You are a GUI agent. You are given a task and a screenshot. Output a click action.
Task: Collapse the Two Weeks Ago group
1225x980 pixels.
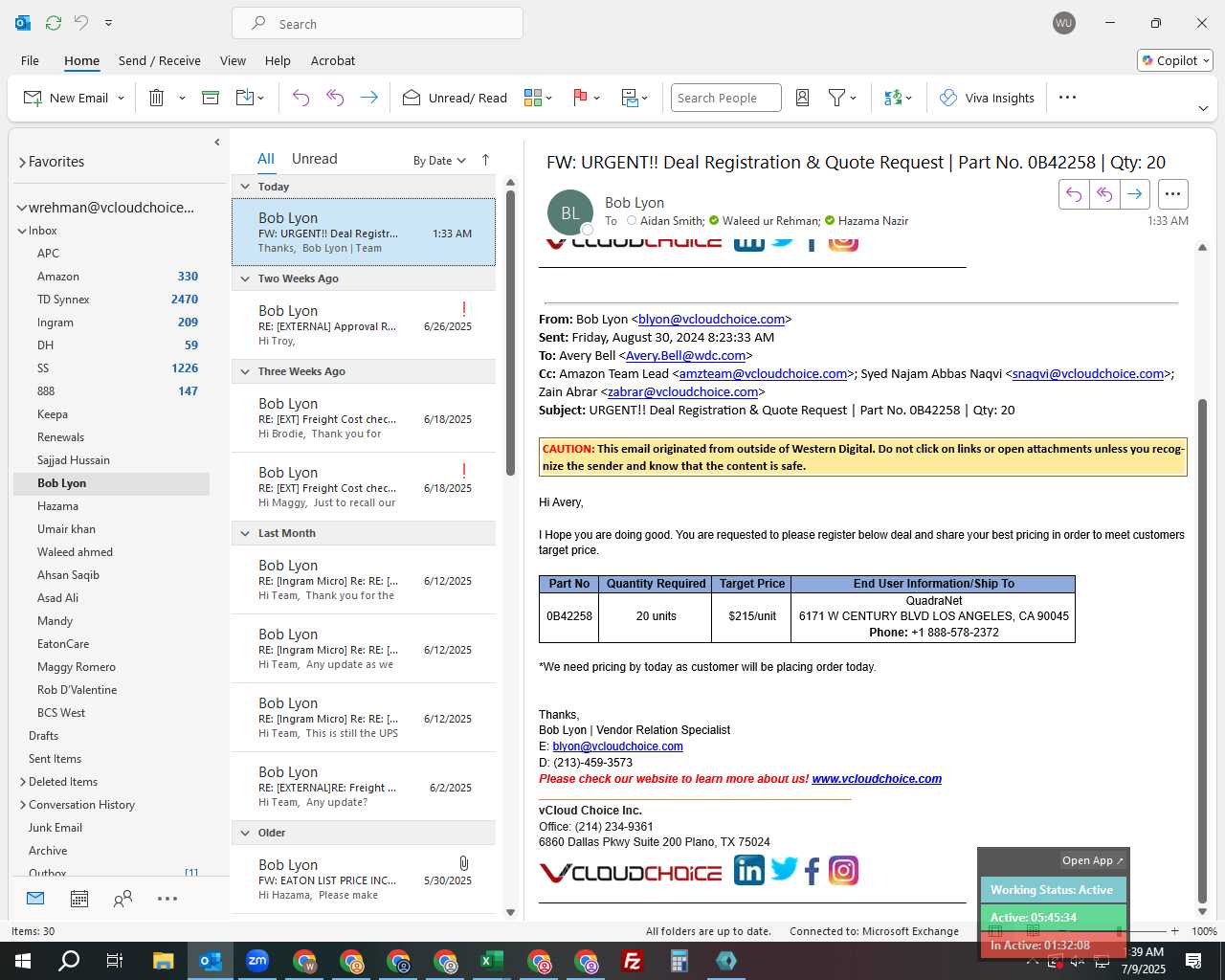click(245, 278)
